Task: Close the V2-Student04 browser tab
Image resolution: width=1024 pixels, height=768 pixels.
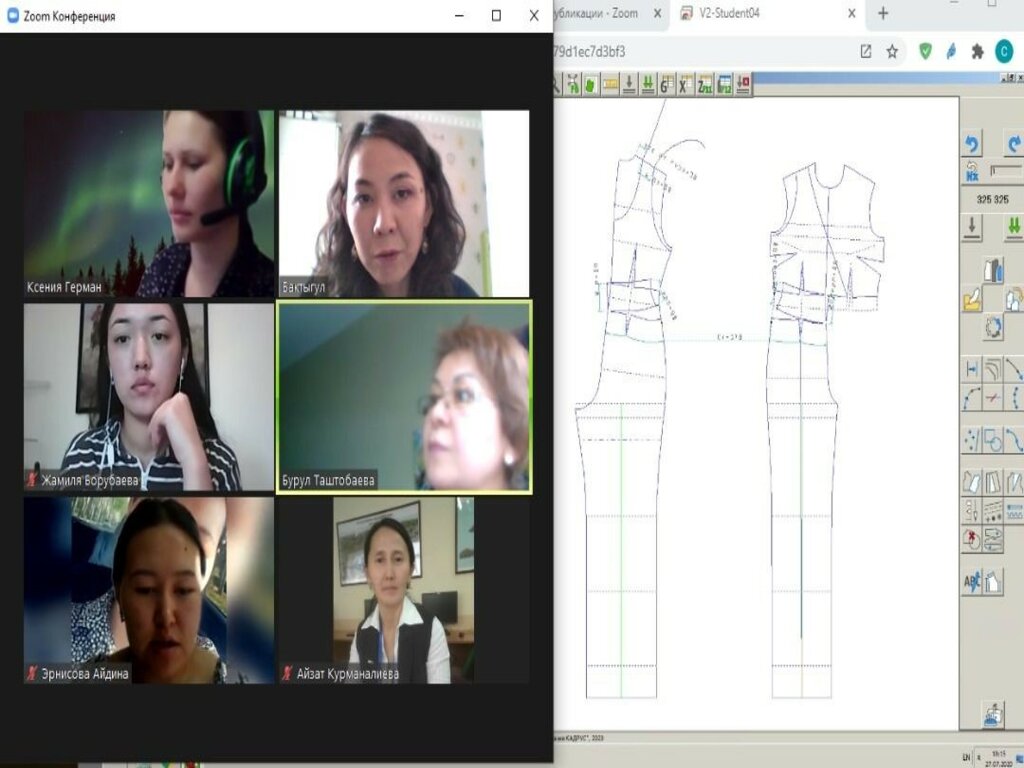Action: (852, 13)
